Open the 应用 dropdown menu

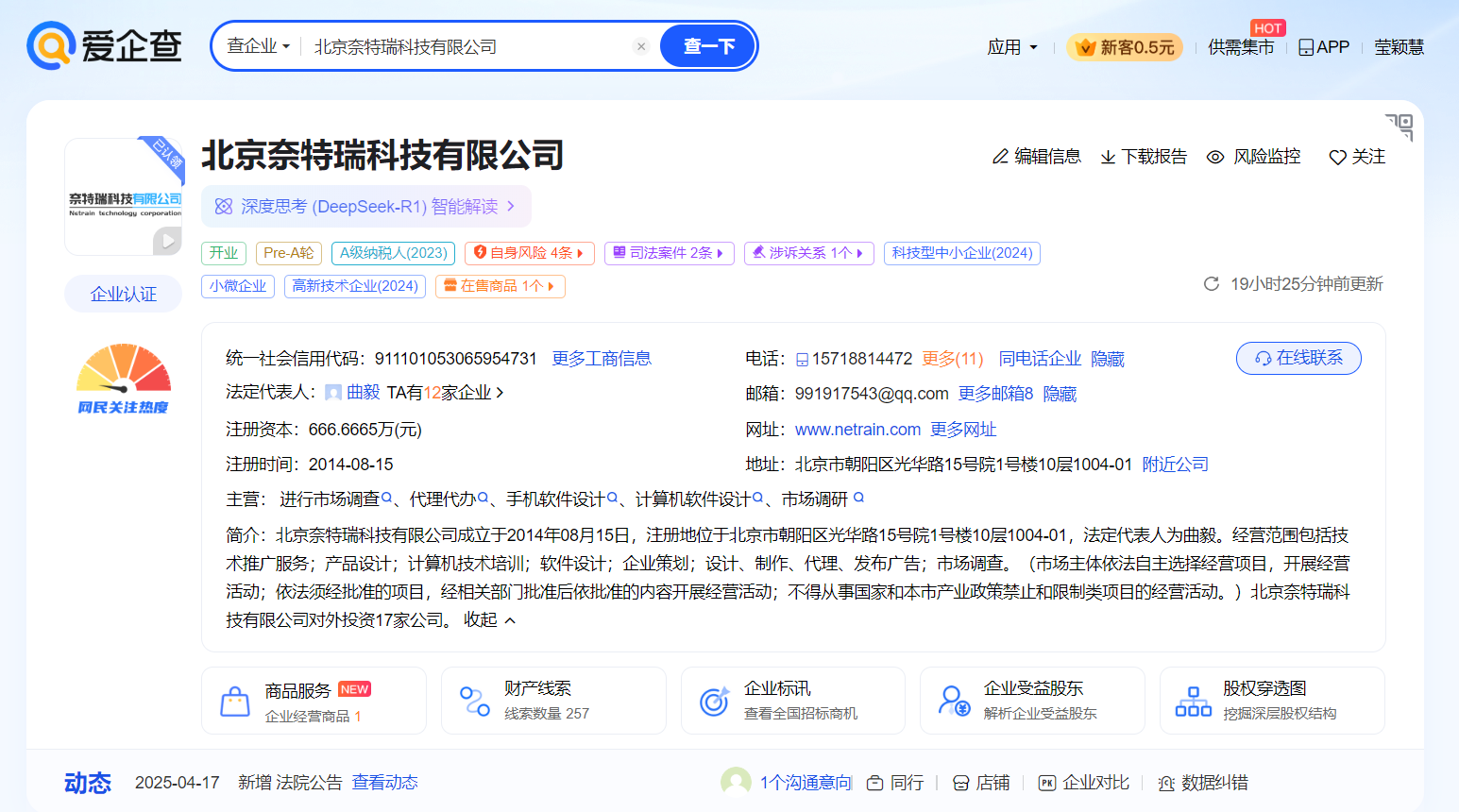click(1012, 47)
